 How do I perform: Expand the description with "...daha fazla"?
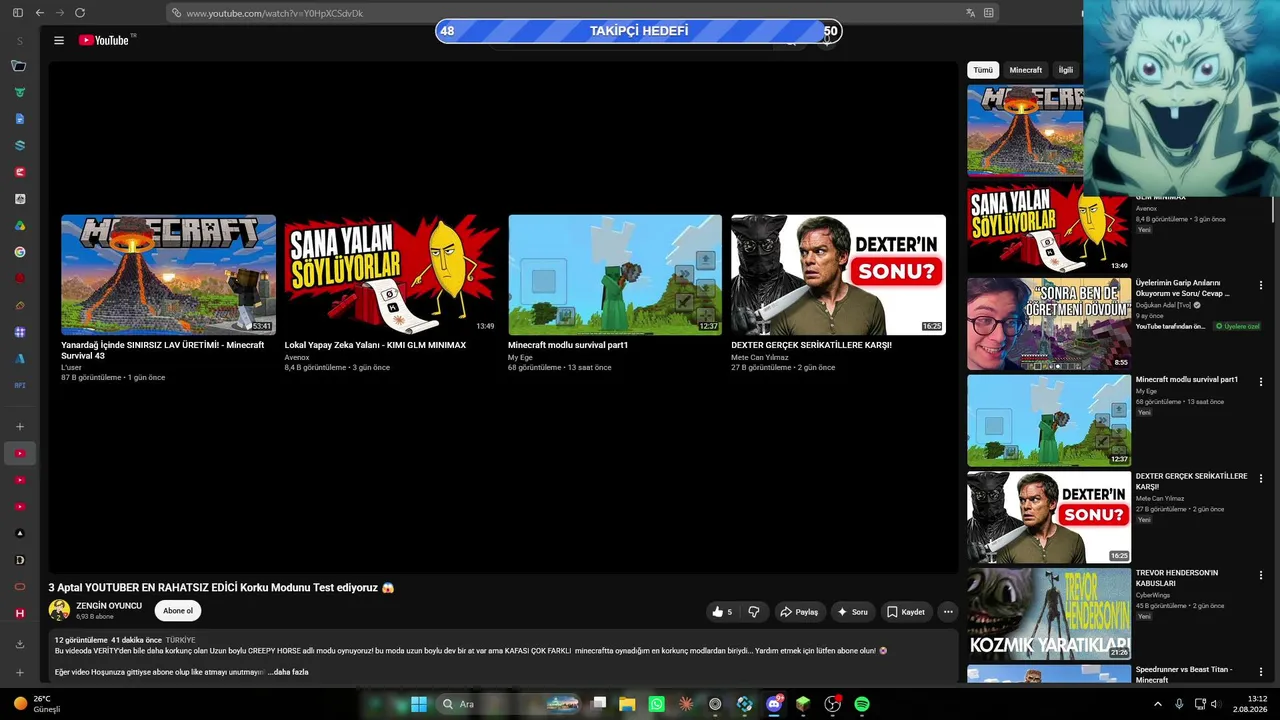pyautogui.click(x=288, y=672)
